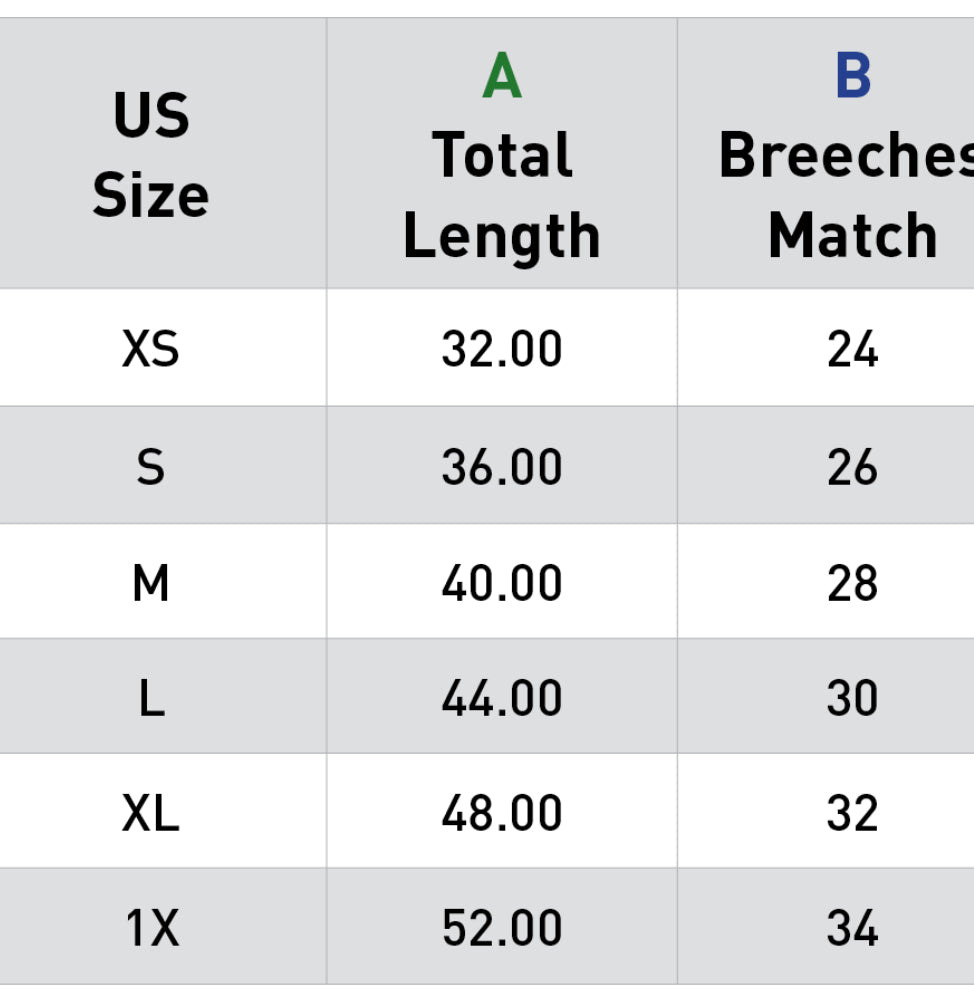974x989 pixels.
Task: Click the 48.00 total length value
Action: coord(501,813)
